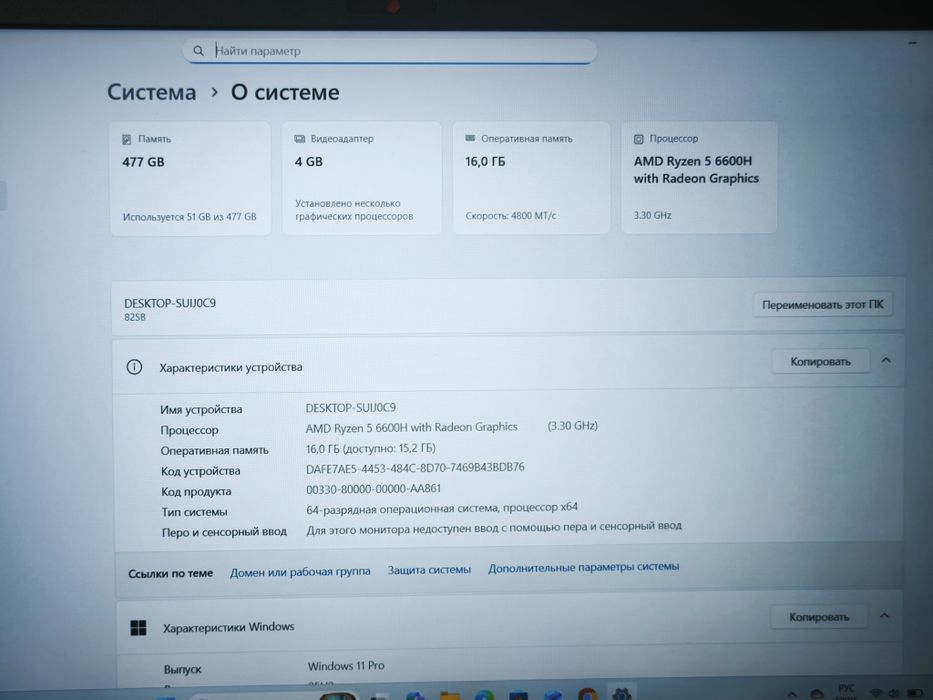The height and width of the screenshot is (700, 933).
Task: Select the device code 'DAFE7AE5-4453-484C-8D70-7469B43BDB76'
Action: click(x=415, y=468)
